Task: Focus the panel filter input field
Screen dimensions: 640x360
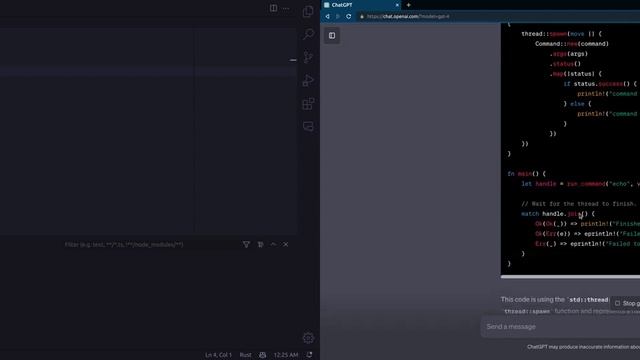Action: pos(151,244)
